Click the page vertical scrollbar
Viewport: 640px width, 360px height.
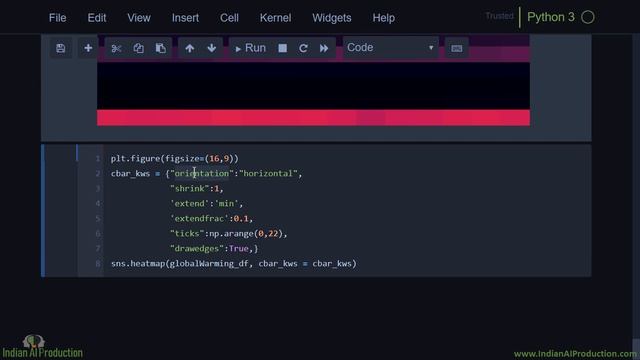[x=636, y=349]
